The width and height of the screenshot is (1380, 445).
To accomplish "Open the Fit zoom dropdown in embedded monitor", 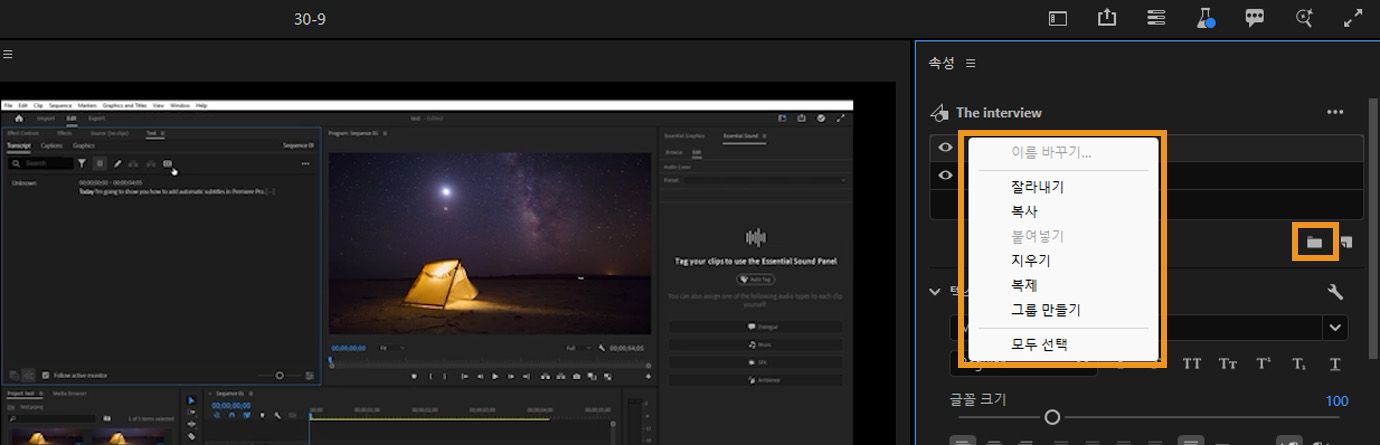I will click(x=392, y=348).
